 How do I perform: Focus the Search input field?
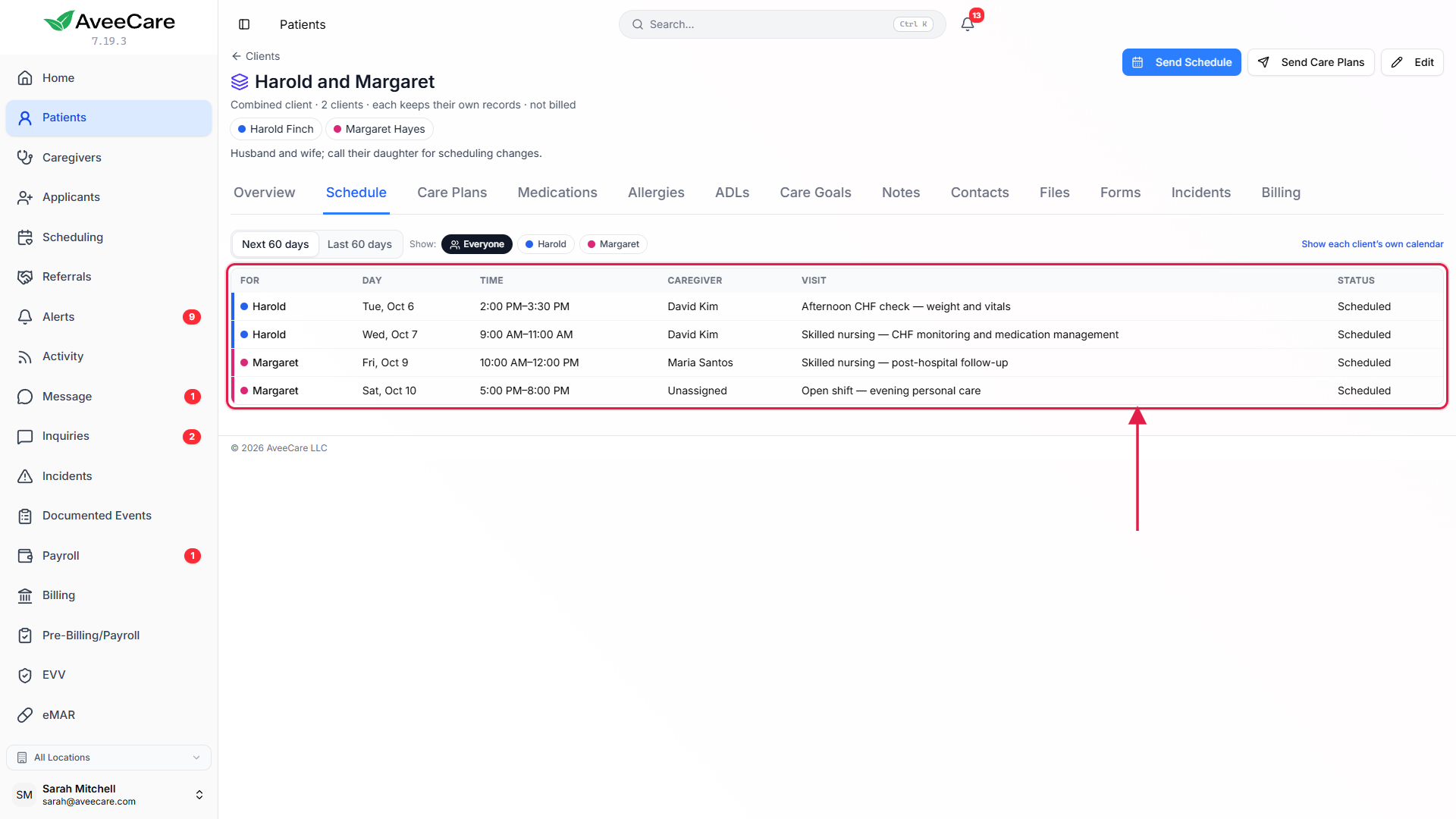[782, 24]
